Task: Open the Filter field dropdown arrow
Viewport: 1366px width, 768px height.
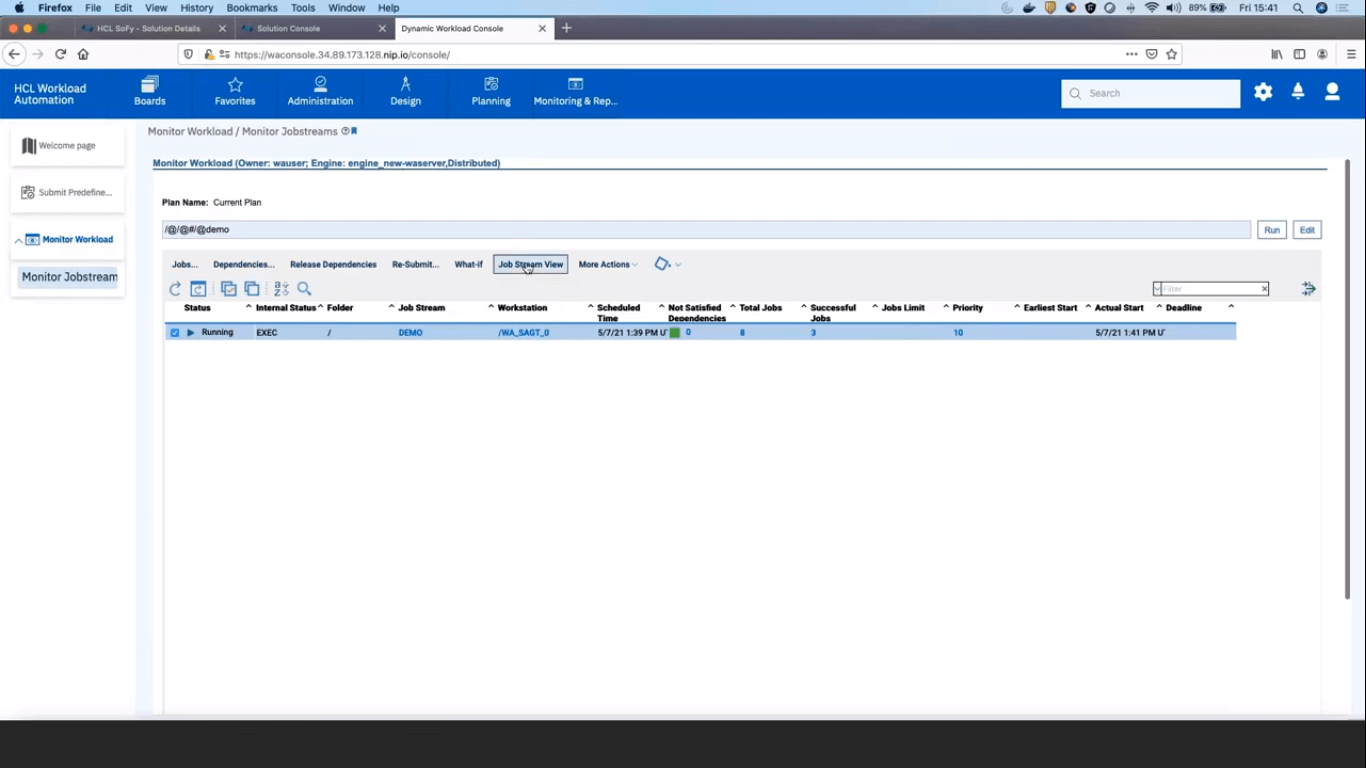Action: coord(1158,289)
